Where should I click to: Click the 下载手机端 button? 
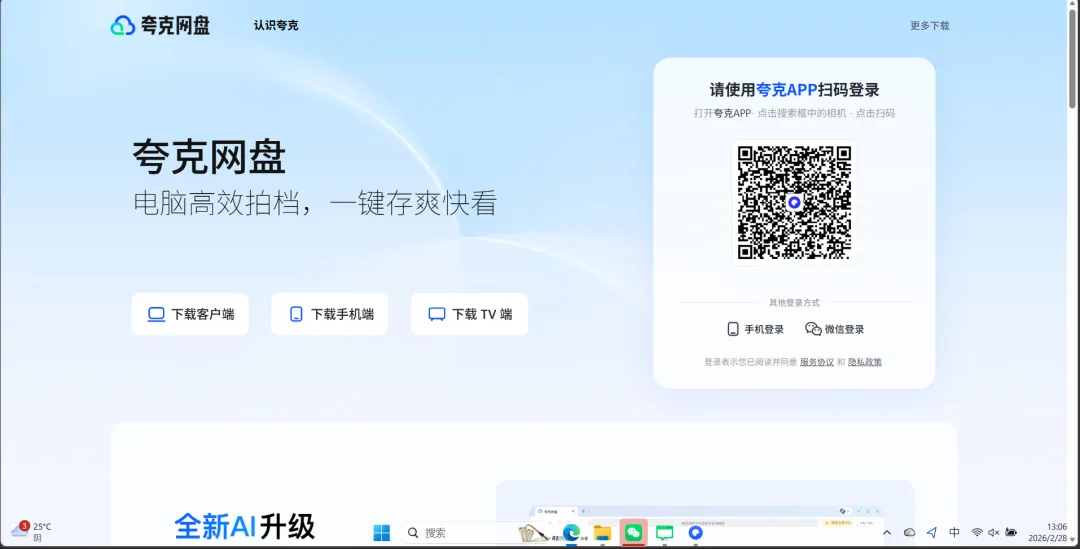coord(330,314)
